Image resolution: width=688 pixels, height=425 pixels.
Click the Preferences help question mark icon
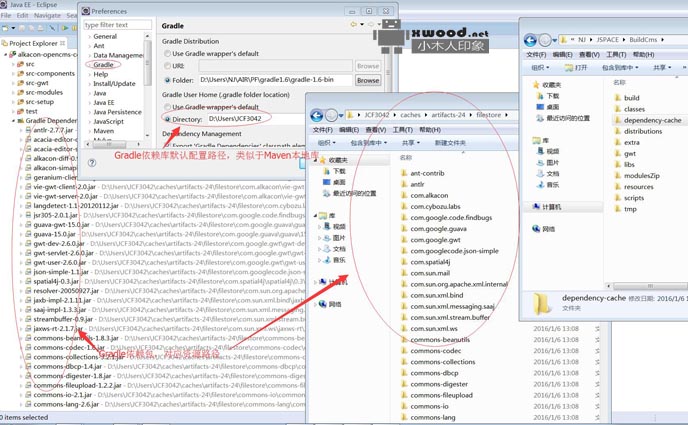(x=92, y=162)
